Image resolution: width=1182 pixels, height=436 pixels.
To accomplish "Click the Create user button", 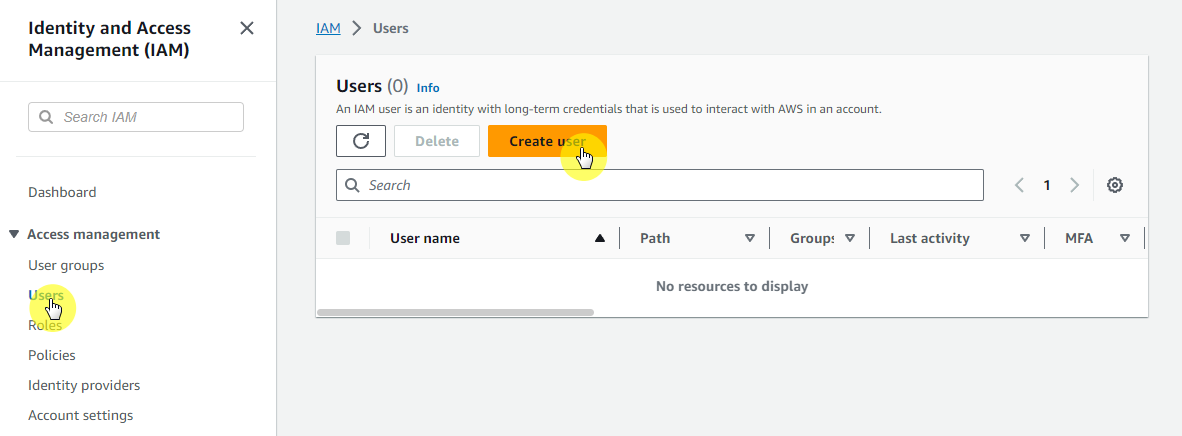I will pyautogui.click(x=547, y=141).
